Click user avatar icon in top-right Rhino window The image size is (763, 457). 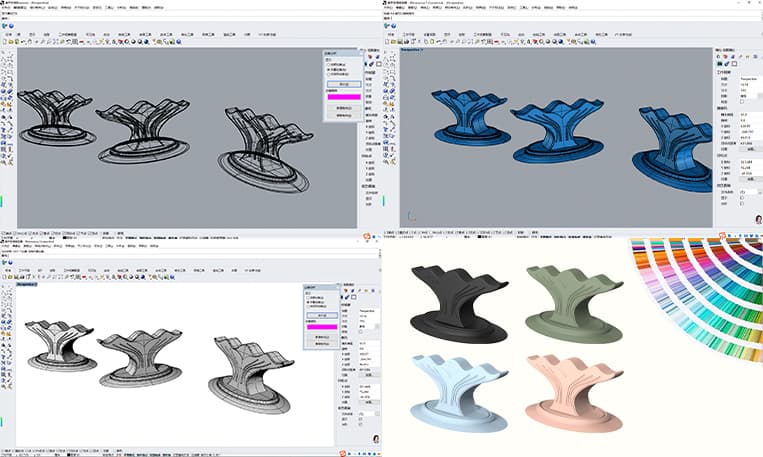pos(759,219)
